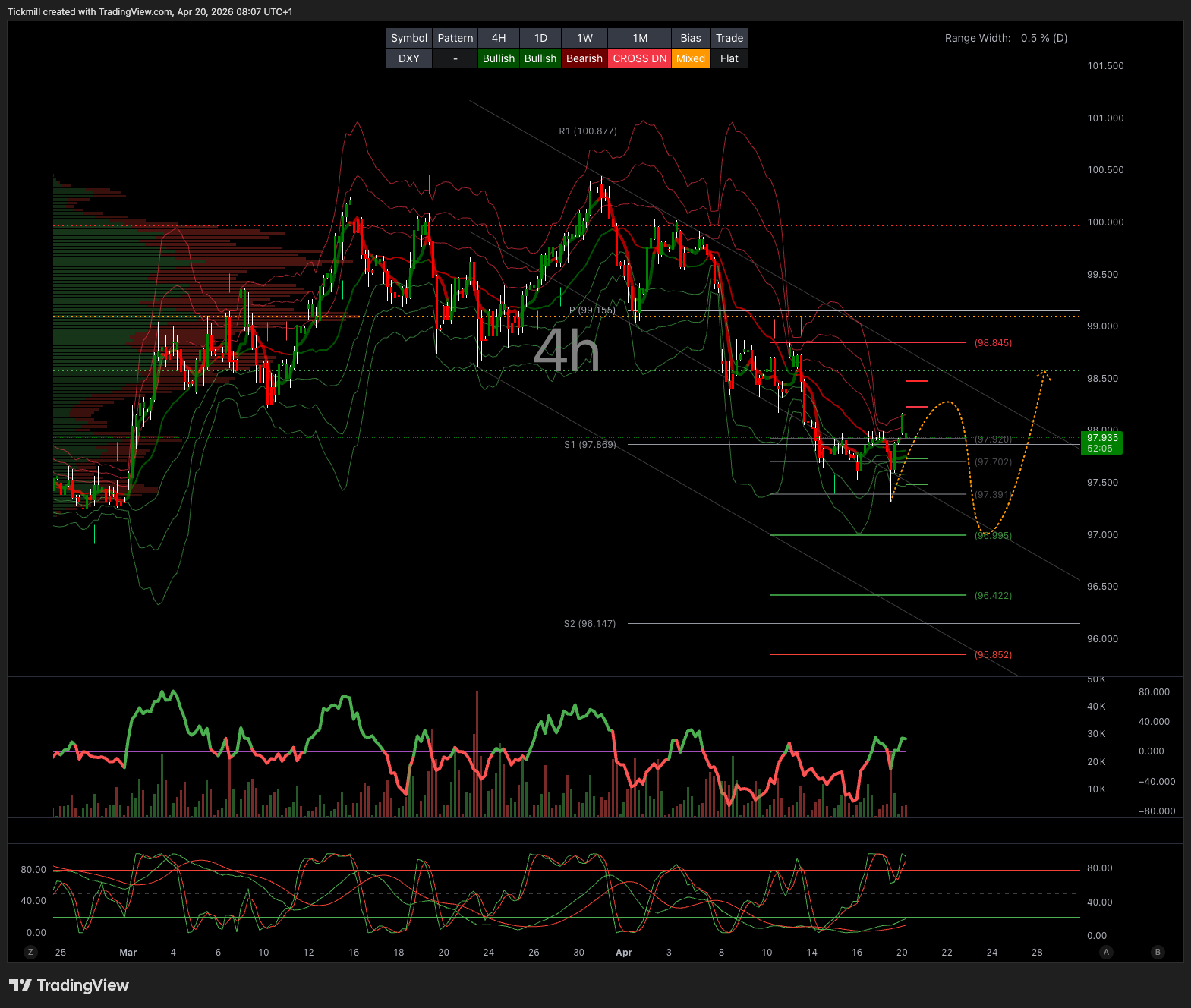Select the 4H column header

click(499, 38)
